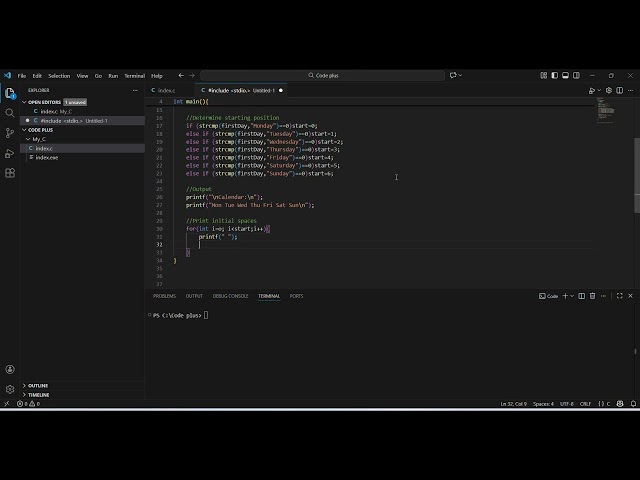Open Explorer Views and More Actions

[x=135, y=91]
